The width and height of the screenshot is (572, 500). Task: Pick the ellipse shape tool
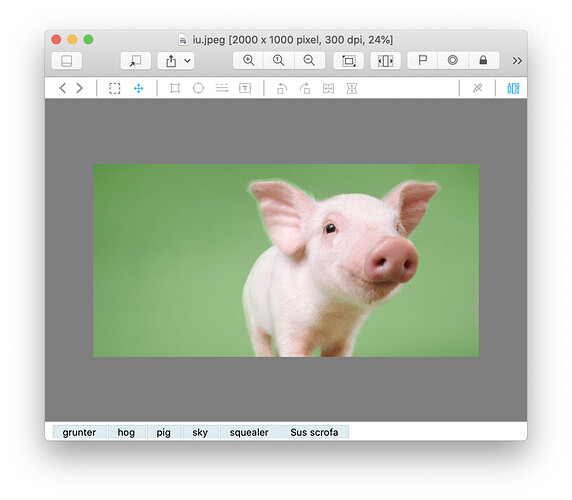(198, 88)
